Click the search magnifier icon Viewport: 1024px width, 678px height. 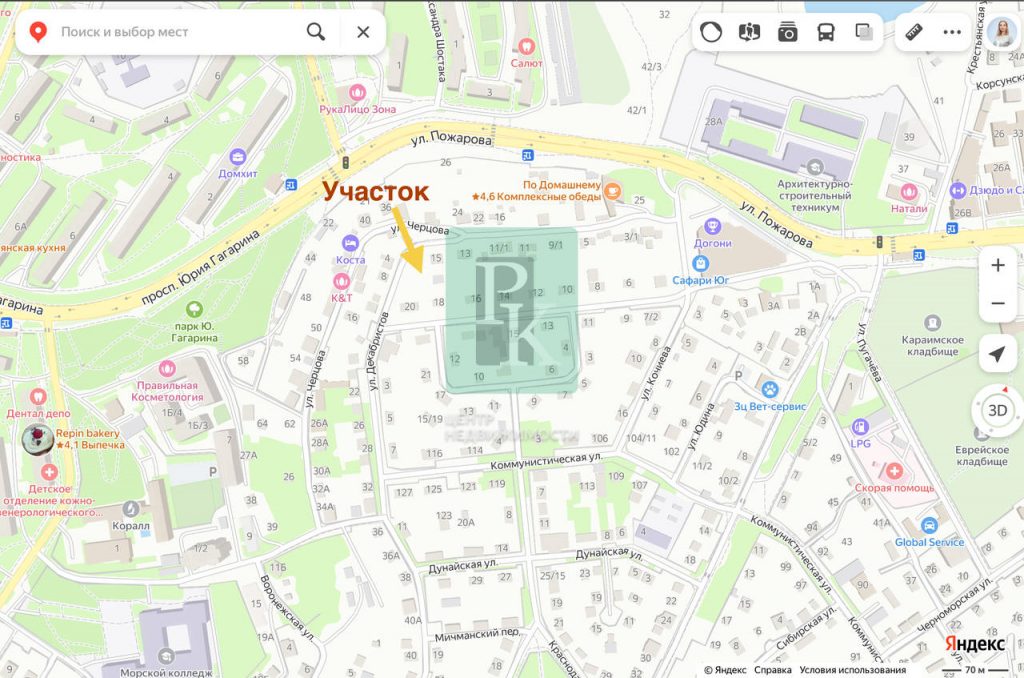[x=316, y=31]
